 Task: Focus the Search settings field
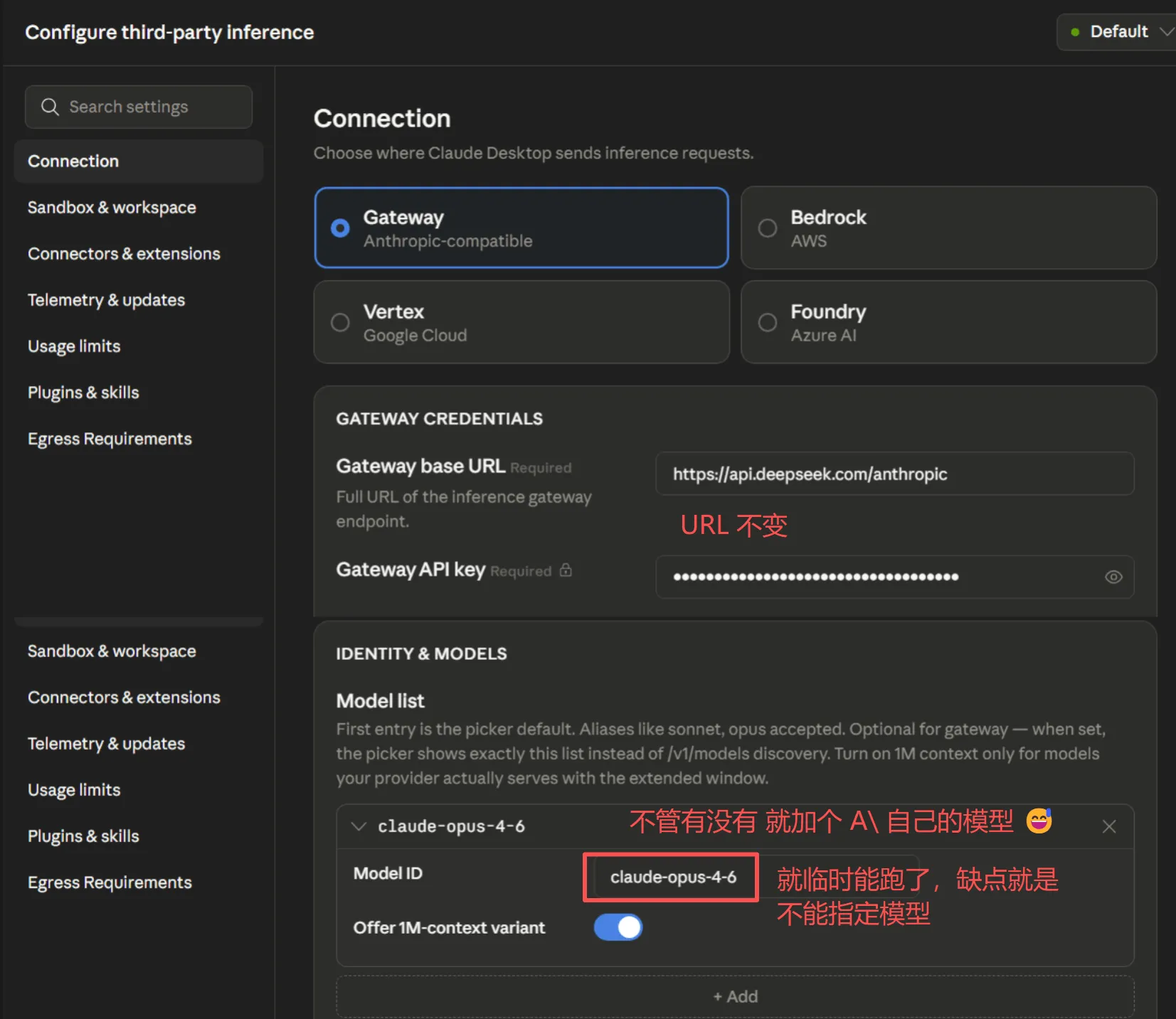[x=139, y=107]
